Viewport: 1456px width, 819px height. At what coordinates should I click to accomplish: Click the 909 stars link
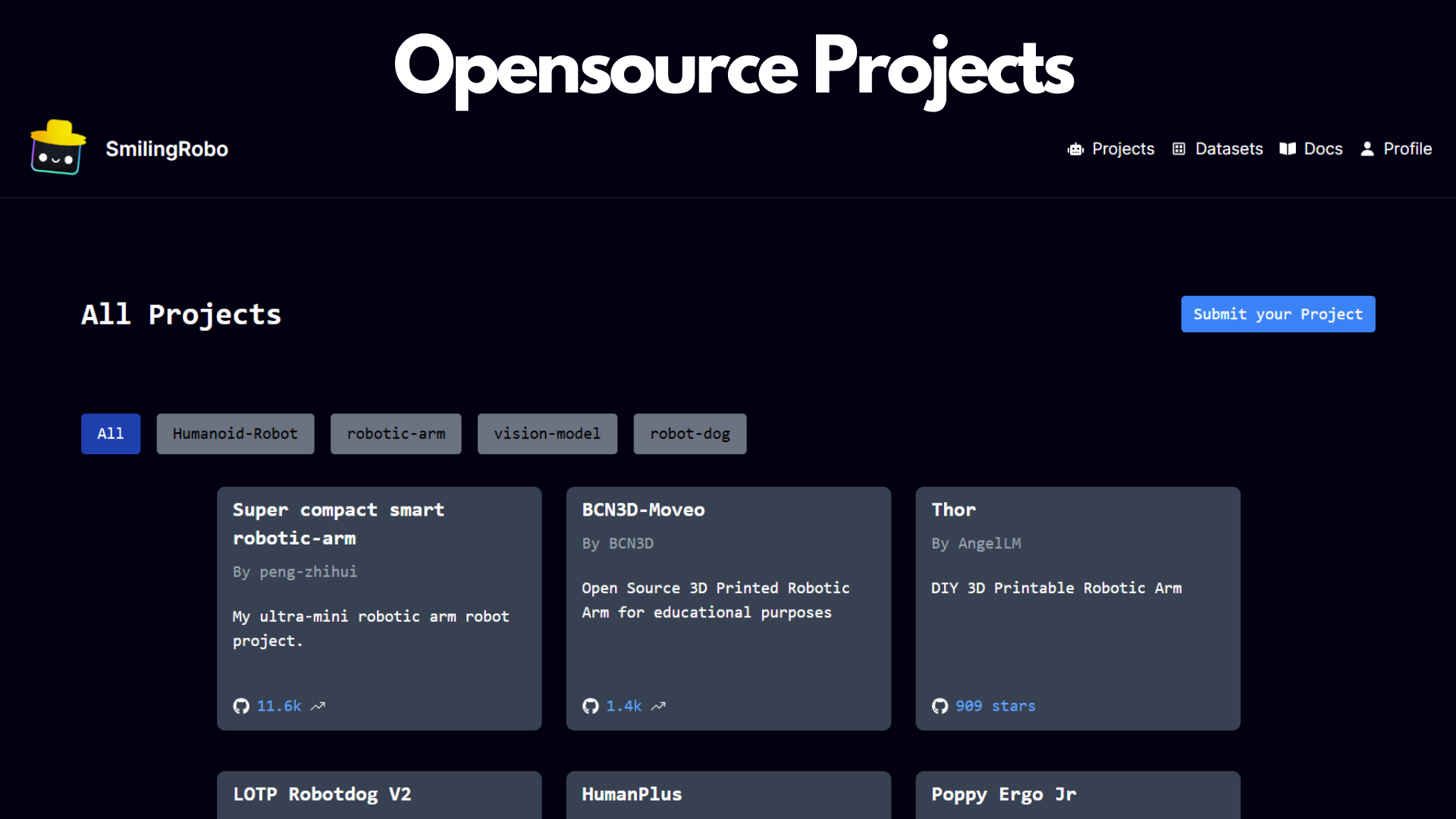[x=995, y=706]
